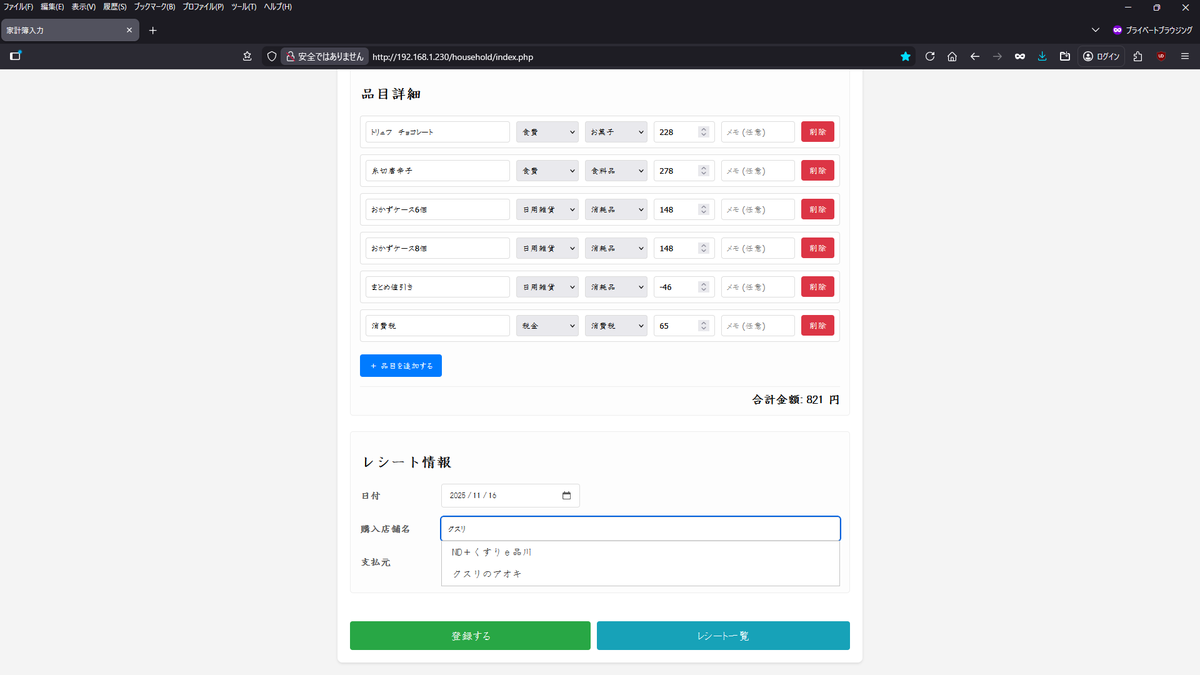Open the Firefox hamburger application menu
The height and width of the screenshot is (675, 1200).
point(1184,57)
